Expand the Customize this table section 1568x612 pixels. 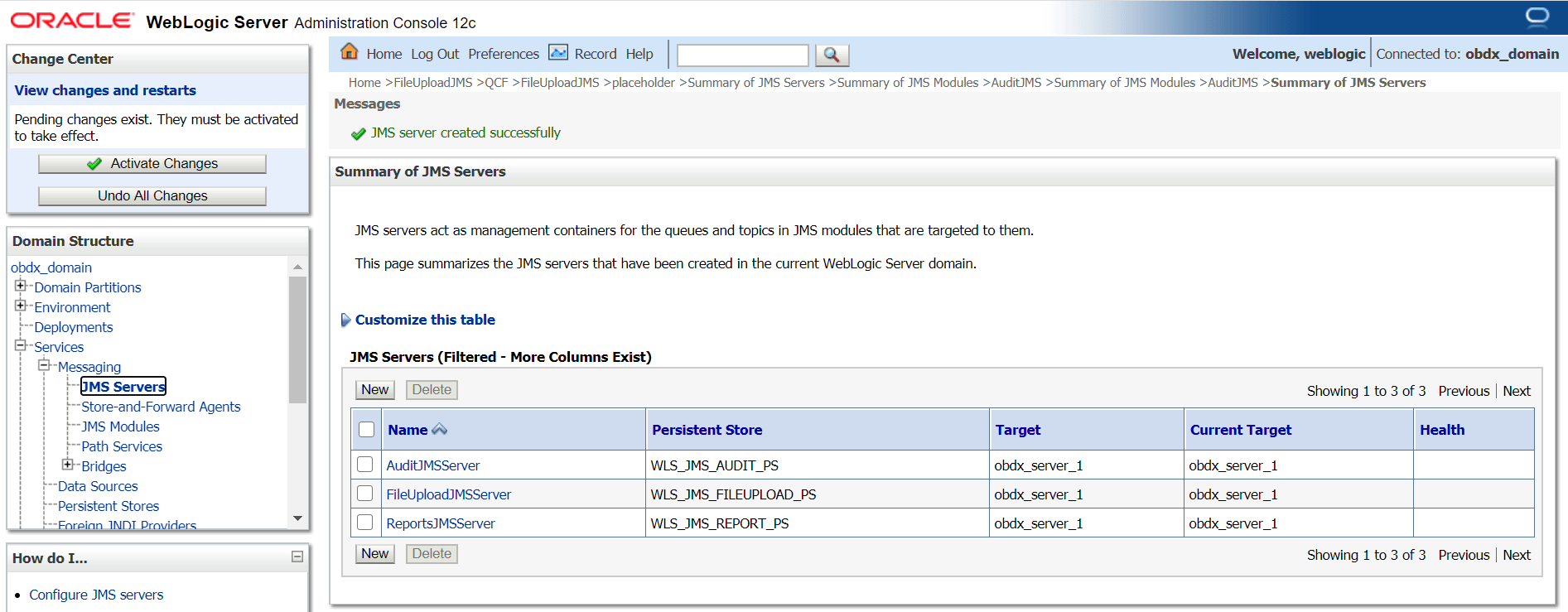[x=345, y=320]
